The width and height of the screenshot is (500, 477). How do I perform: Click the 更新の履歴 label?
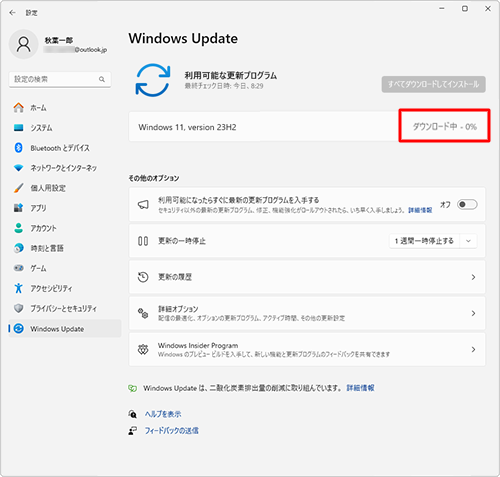(175, 277)
